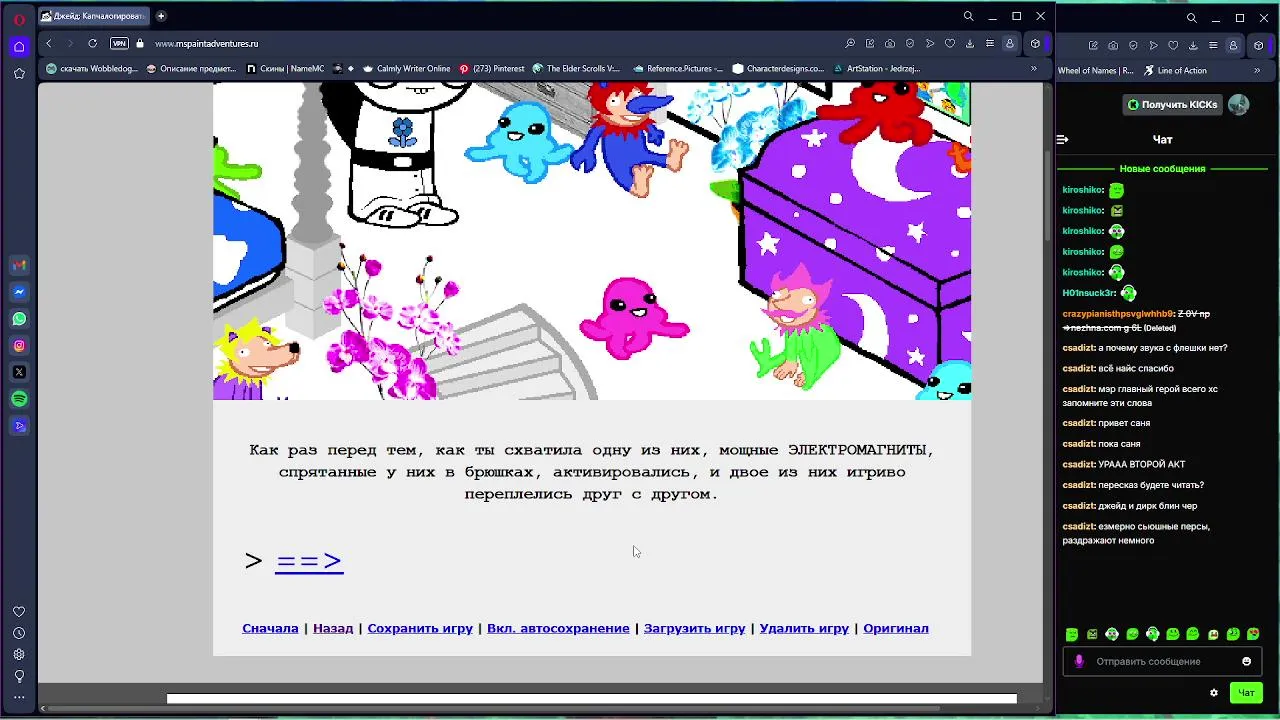Open Instagram in Opera sidebar
Screen dimensions: 1280x720
click(19, 346)
